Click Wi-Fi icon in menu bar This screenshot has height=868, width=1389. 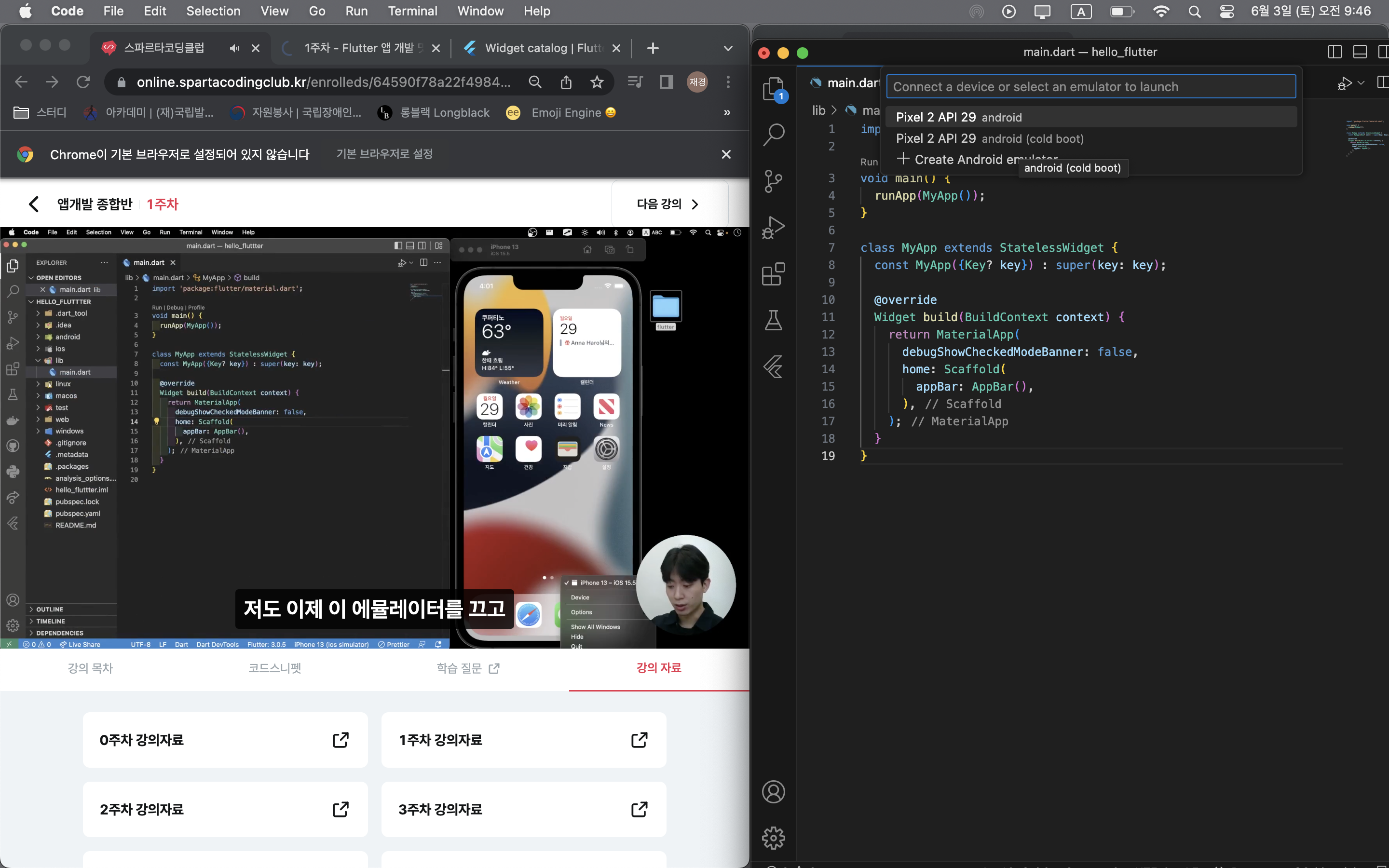coord(1160,11)
